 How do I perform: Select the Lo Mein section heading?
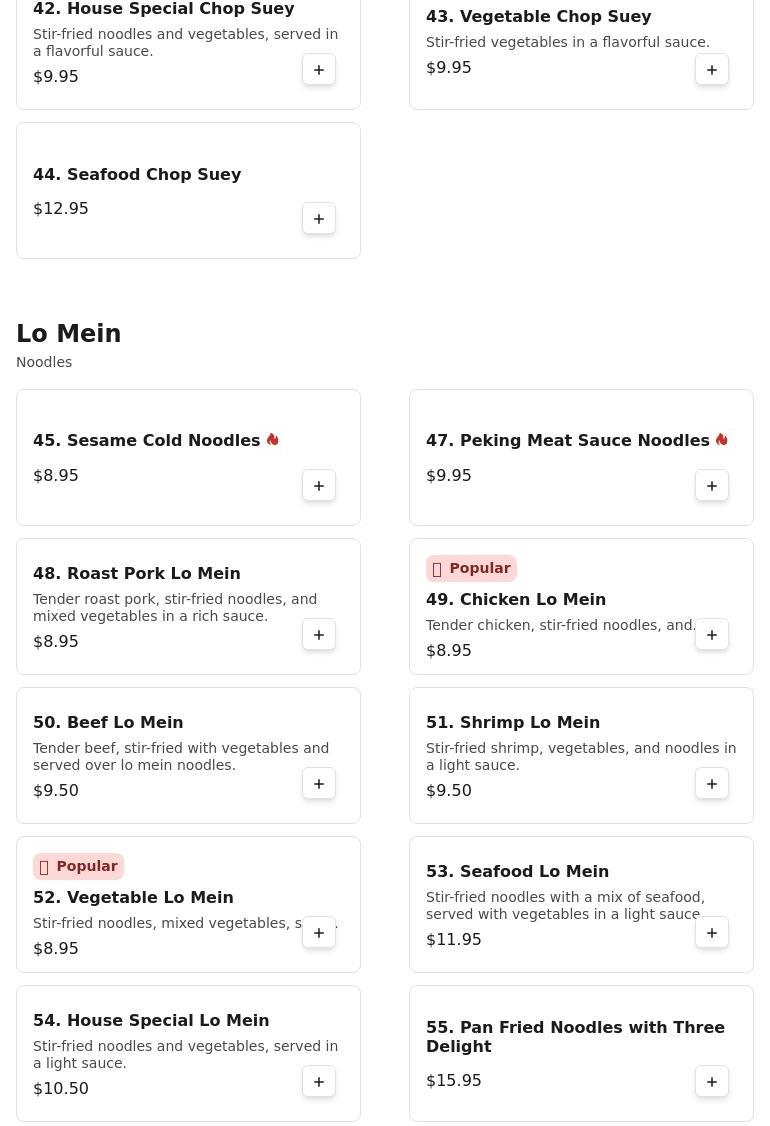click(69, 333)
